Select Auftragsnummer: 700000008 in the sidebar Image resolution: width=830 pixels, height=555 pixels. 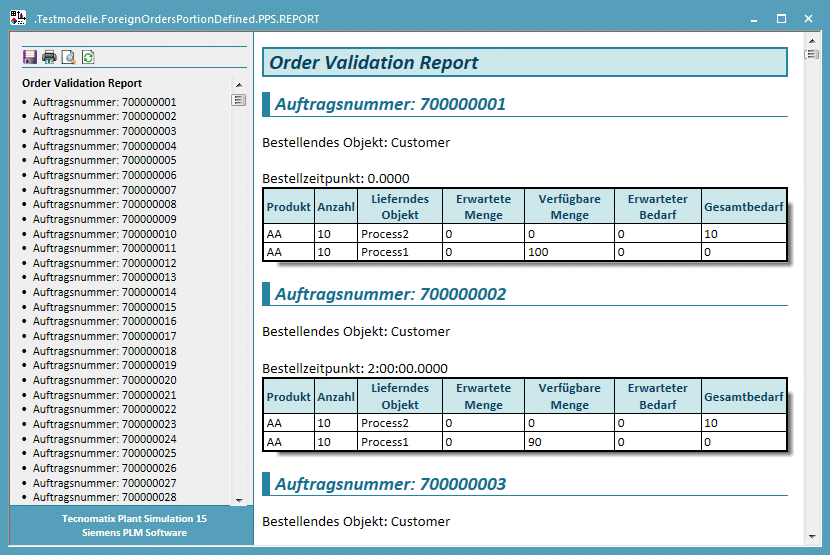point(104,204)
